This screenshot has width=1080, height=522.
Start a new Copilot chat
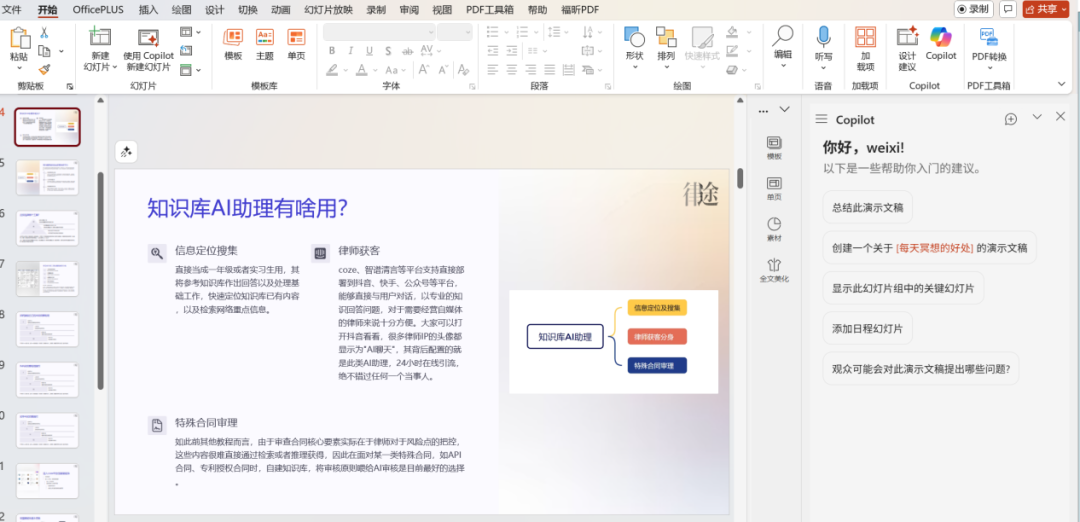point(1011,119)
